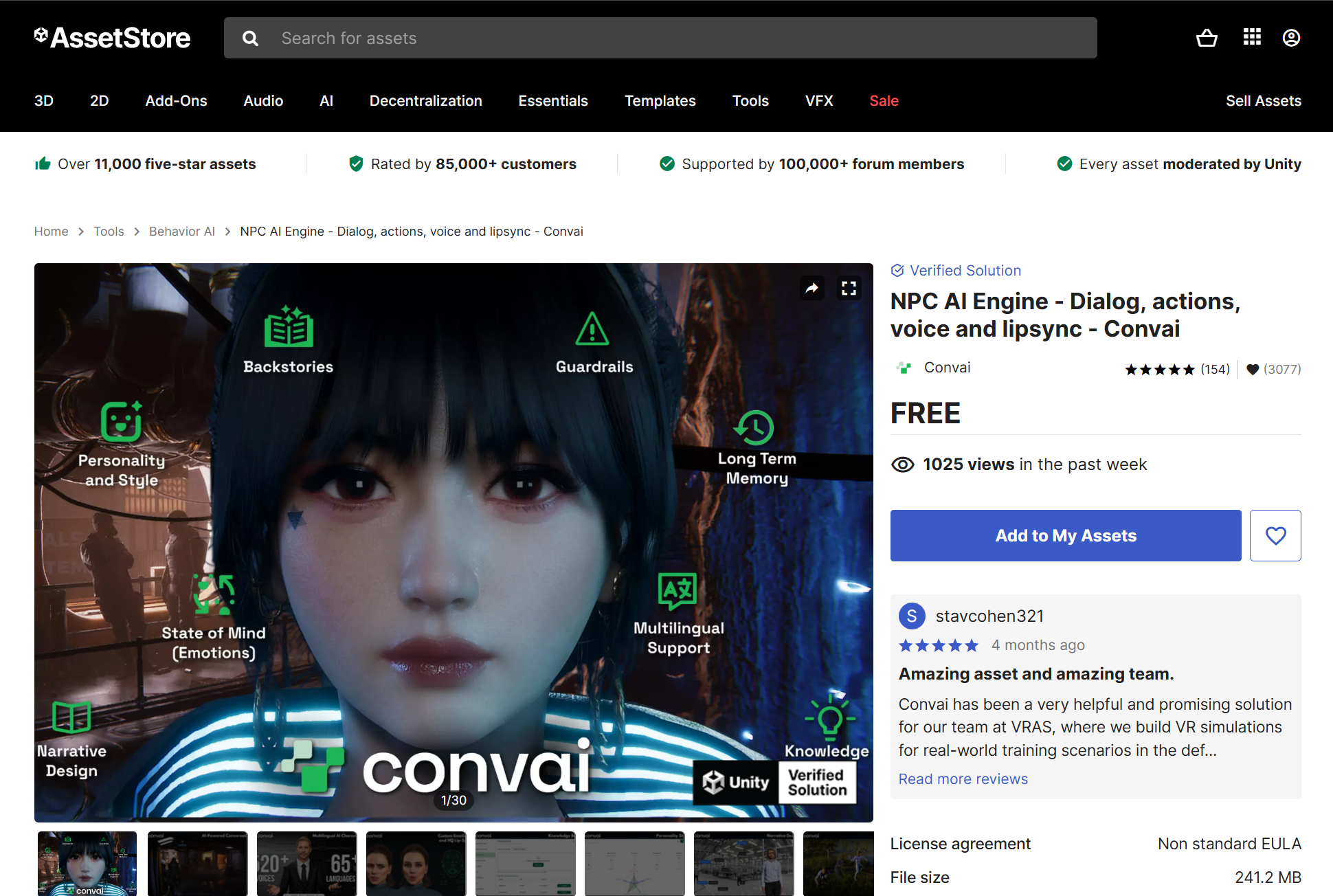Screen dimensions: 1333x896
Task: Click the 'Non standard EULA' license value
Action: click(1229, 844)
